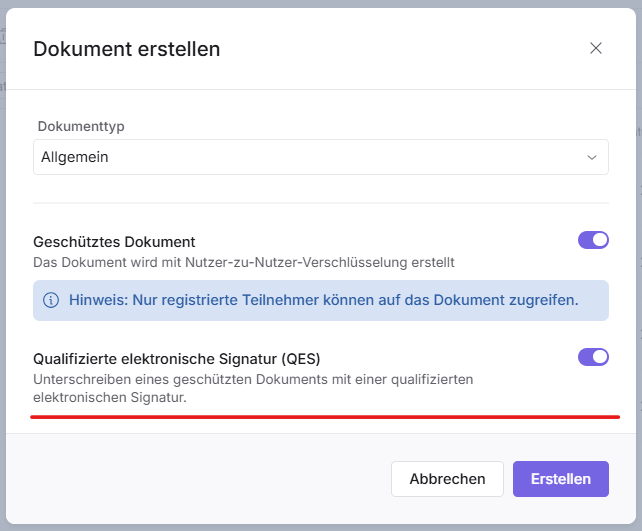Turn off the QES signature toggle

pyautogui.click(x=593, y=357)
